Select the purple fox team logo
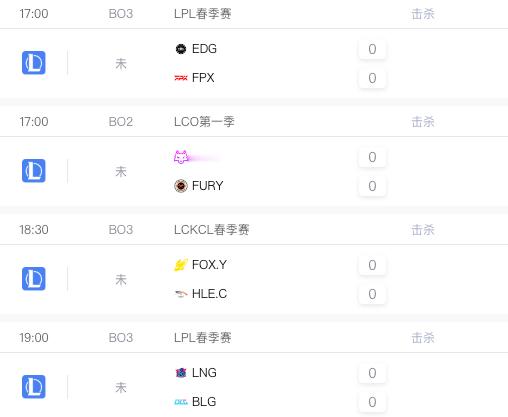Viewport: 508px width, 417px height. point(181,157)
